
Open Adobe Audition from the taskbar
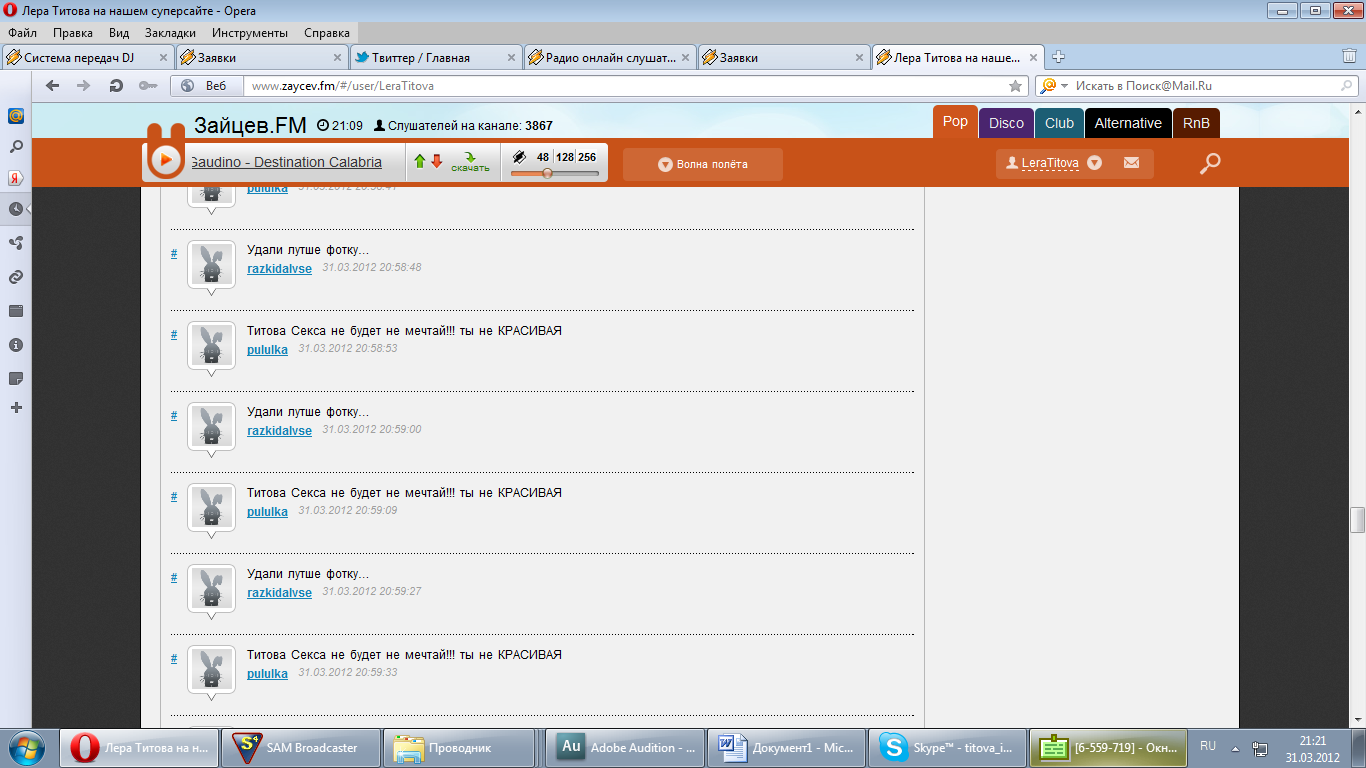coord(625,747)
